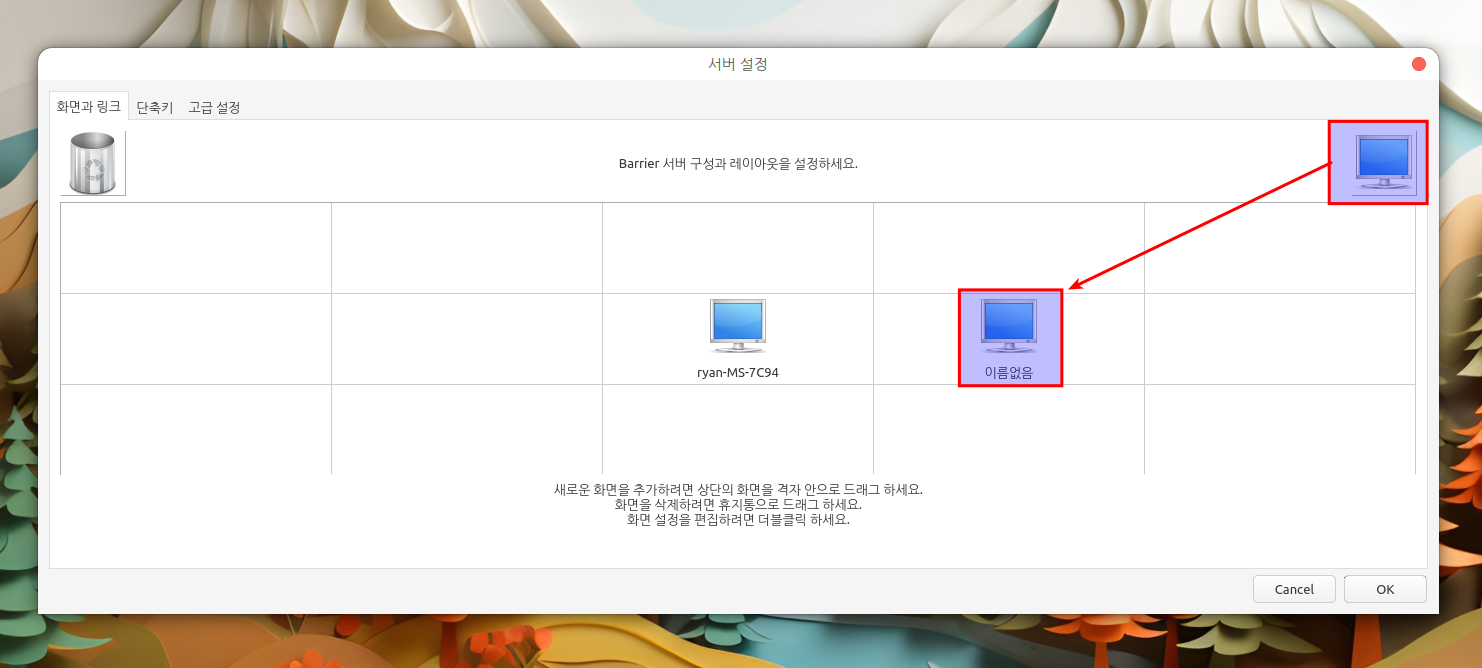
Task: Select the empty cell right of 이름없음
Action: [x=1279, y=338]
